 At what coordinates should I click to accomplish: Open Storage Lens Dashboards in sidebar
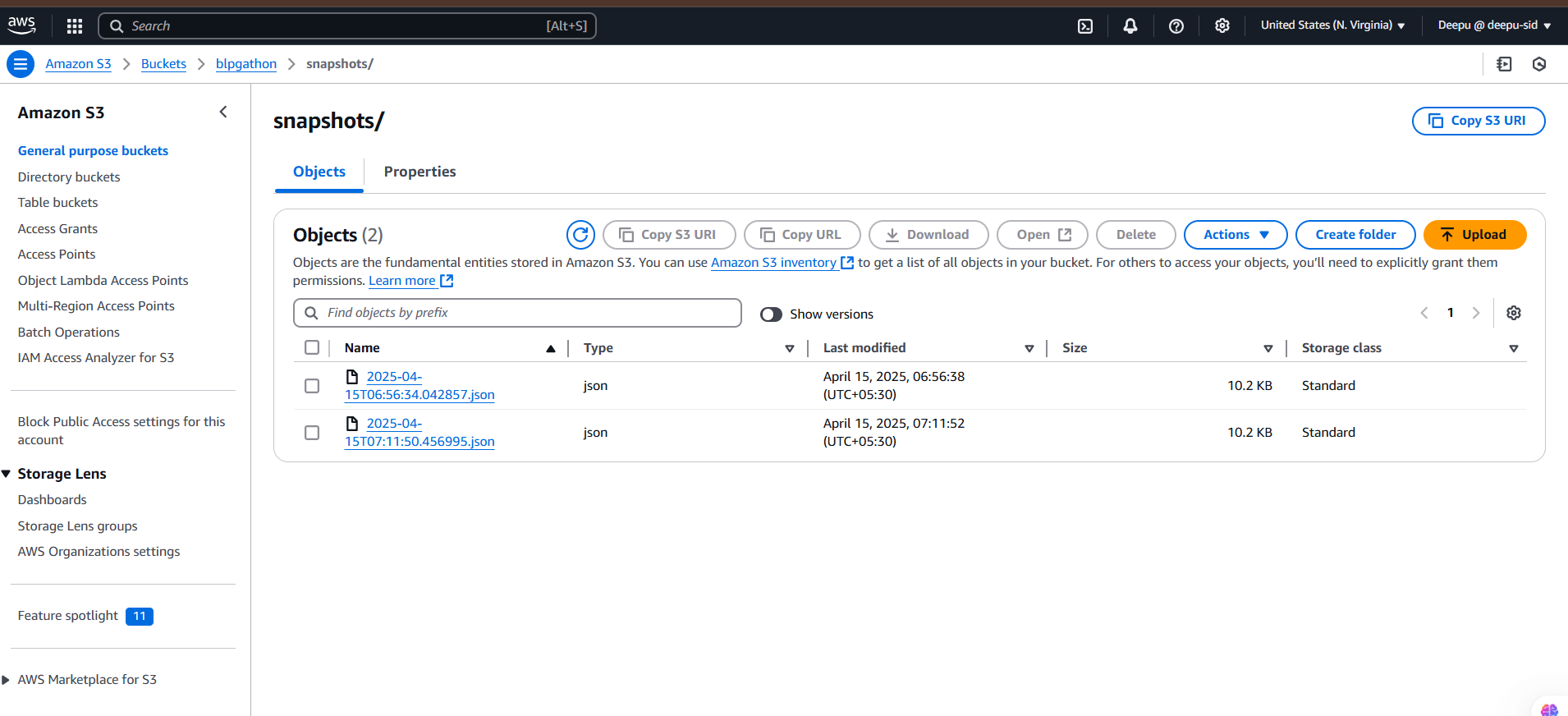52,500
